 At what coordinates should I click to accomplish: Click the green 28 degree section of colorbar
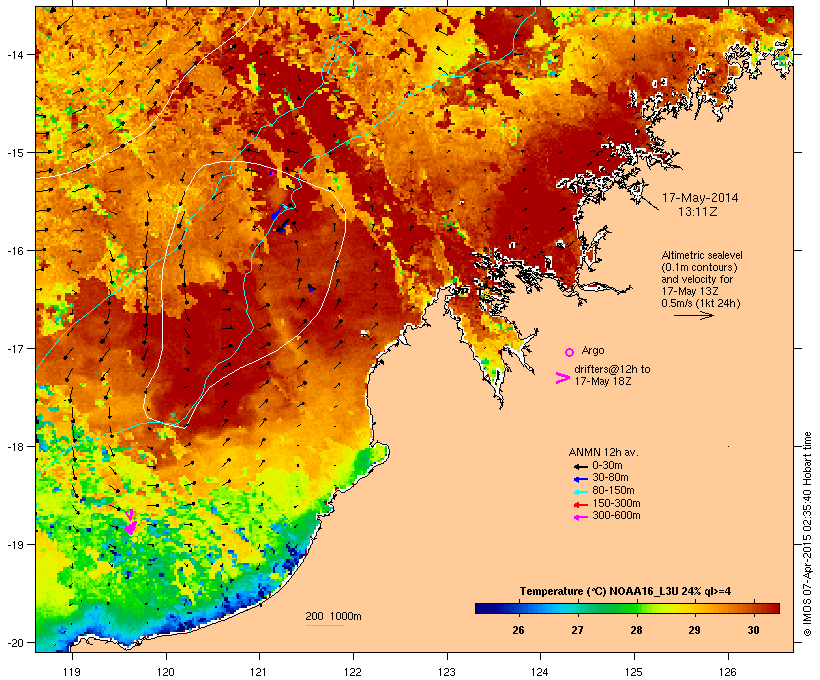tap(636, 608)
